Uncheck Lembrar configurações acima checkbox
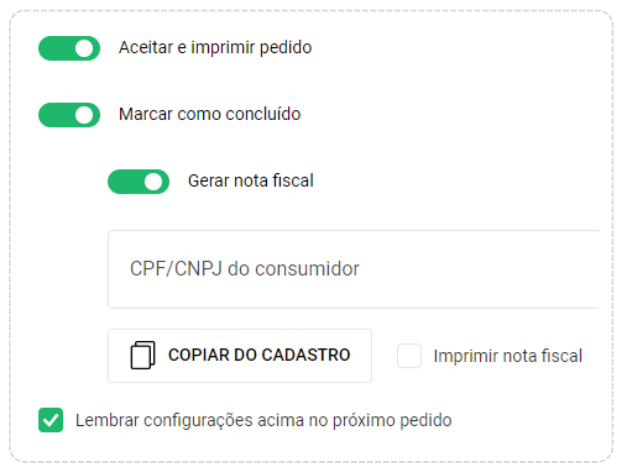Image resolution: width=621 pixels, height=470 pixels. click(50, 420)
